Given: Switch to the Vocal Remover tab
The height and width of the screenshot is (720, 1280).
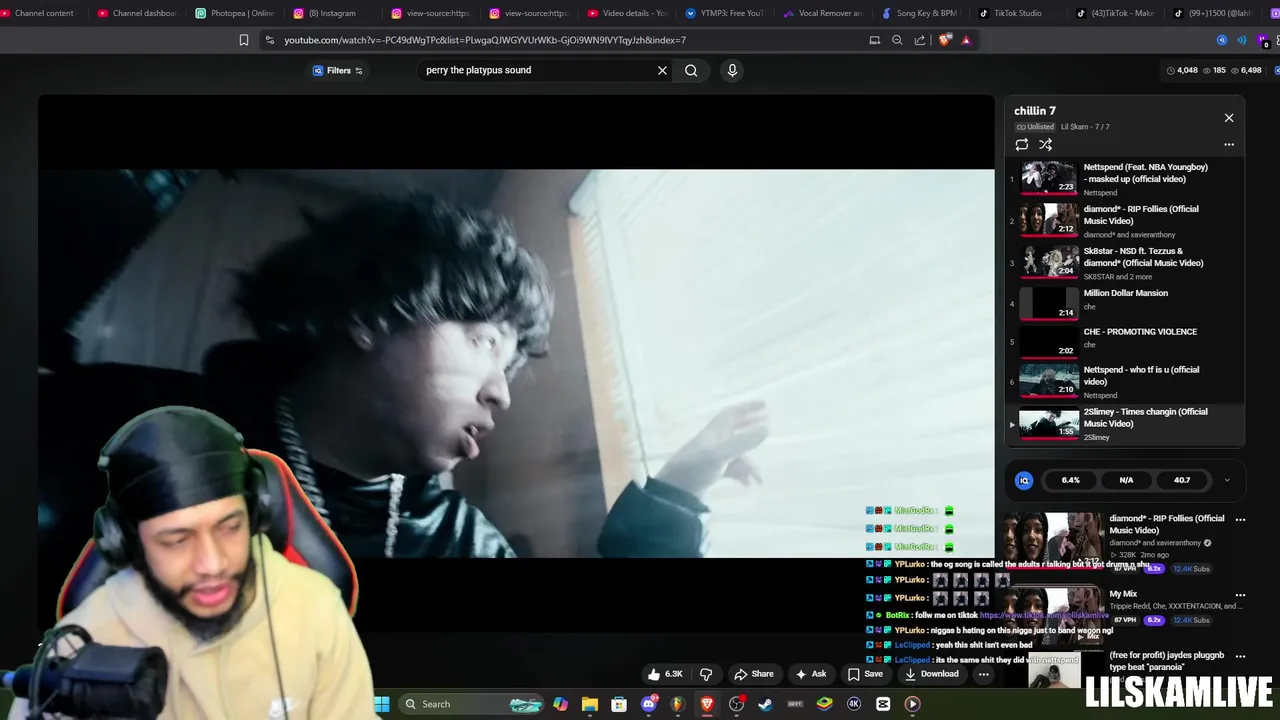Looking at the screenshot, I should [x=821, y=13].
